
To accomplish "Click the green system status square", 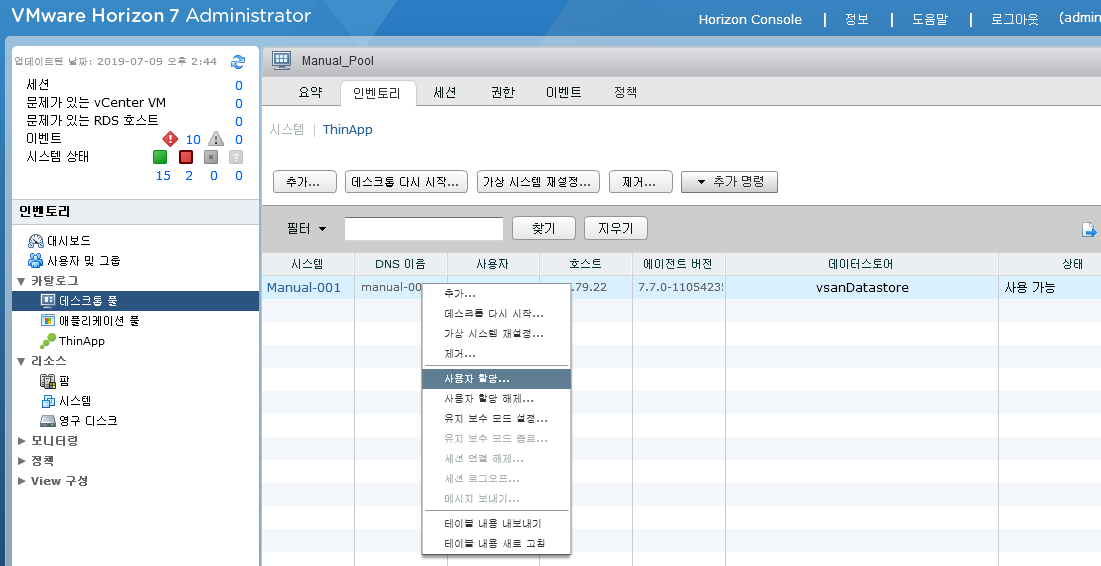I will (160, 157).
